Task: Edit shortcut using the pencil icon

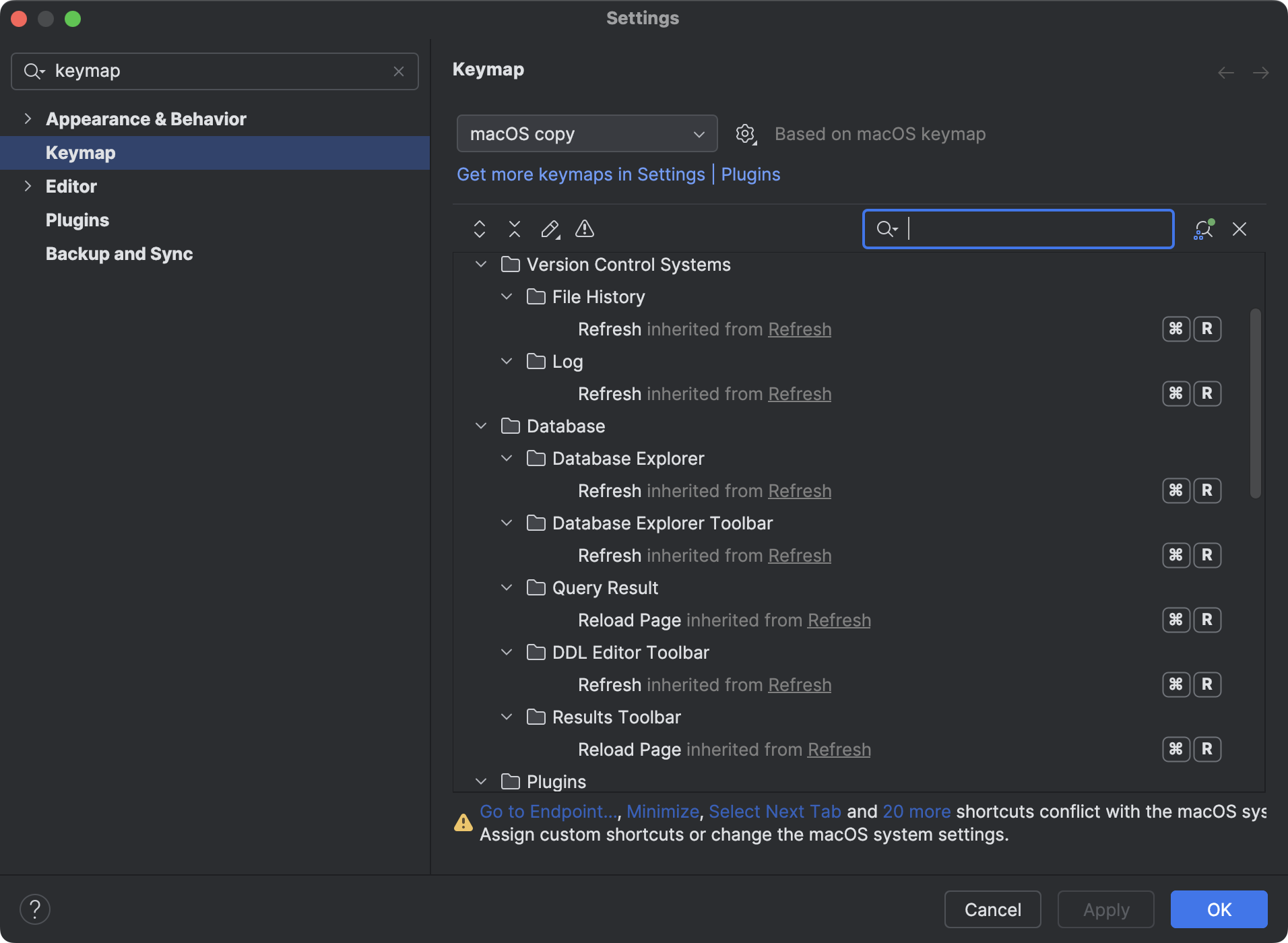Action: click(550, 230)
